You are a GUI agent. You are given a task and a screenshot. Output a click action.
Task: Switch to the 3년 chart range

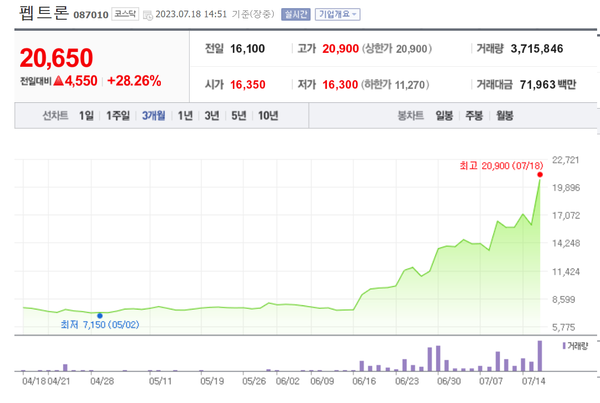click(211, 116)
